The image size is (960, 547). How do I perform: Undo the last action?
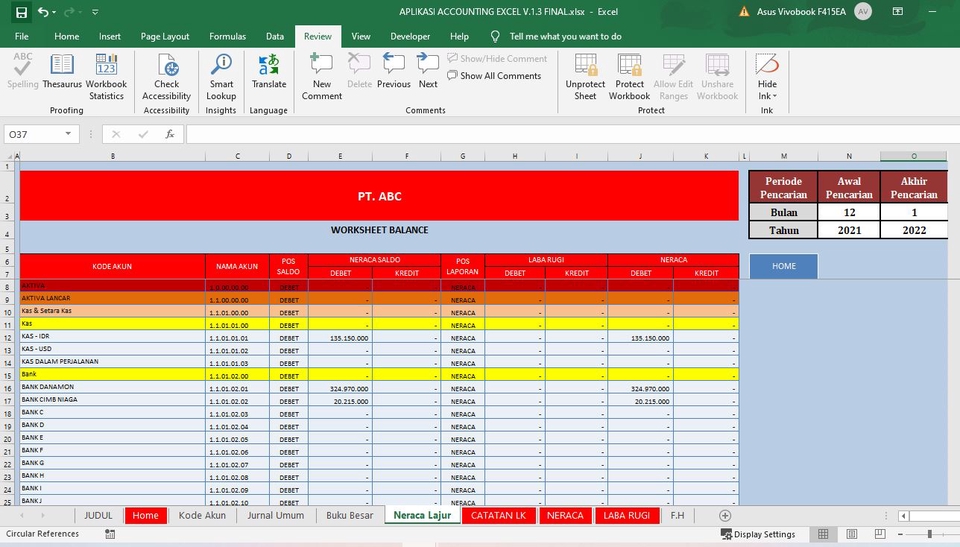point(43,12)
